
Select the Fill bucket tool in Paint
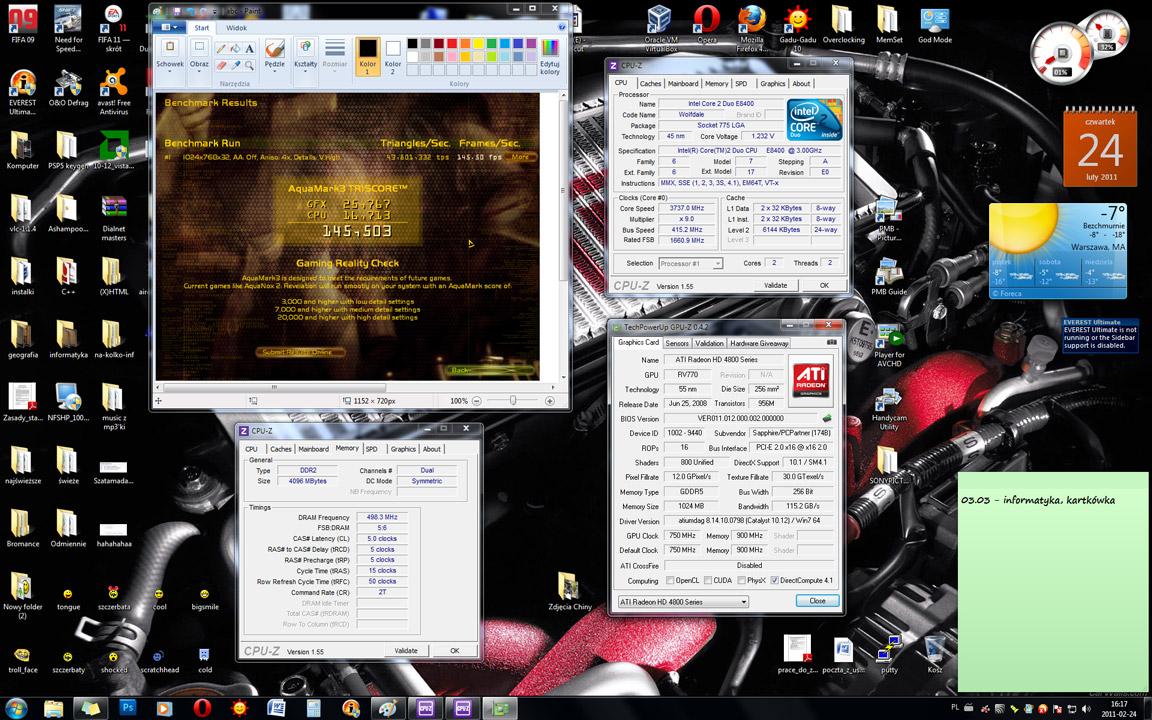(x=235, y=48)
